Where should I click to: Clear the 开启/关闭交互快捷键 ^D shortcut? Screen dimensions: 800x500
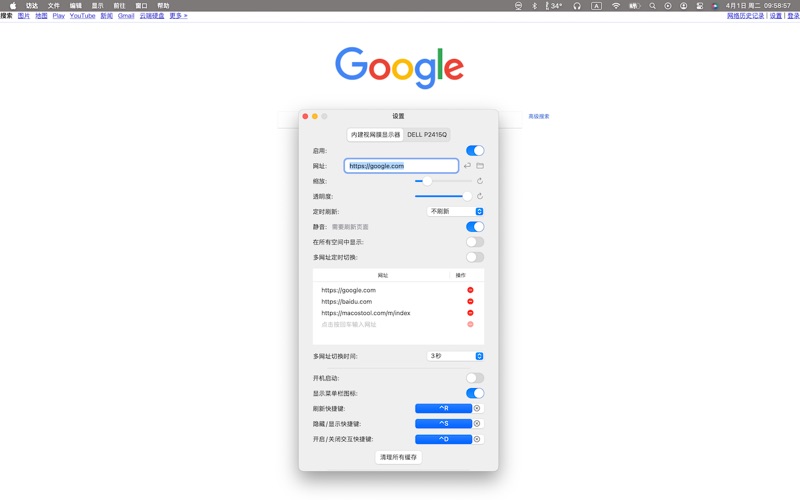click(x=477, y=439)
